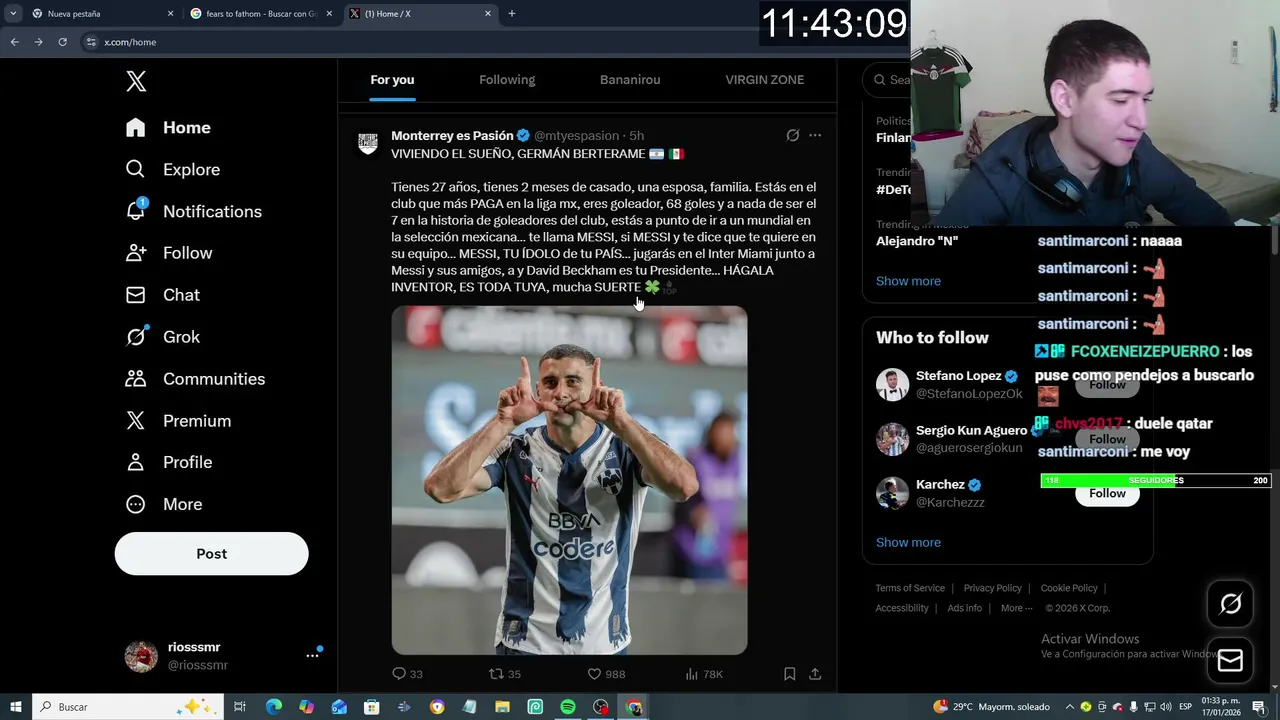Open Cookie Policy link
This screenshot has width=1280, height=720.
[1069, 588]
